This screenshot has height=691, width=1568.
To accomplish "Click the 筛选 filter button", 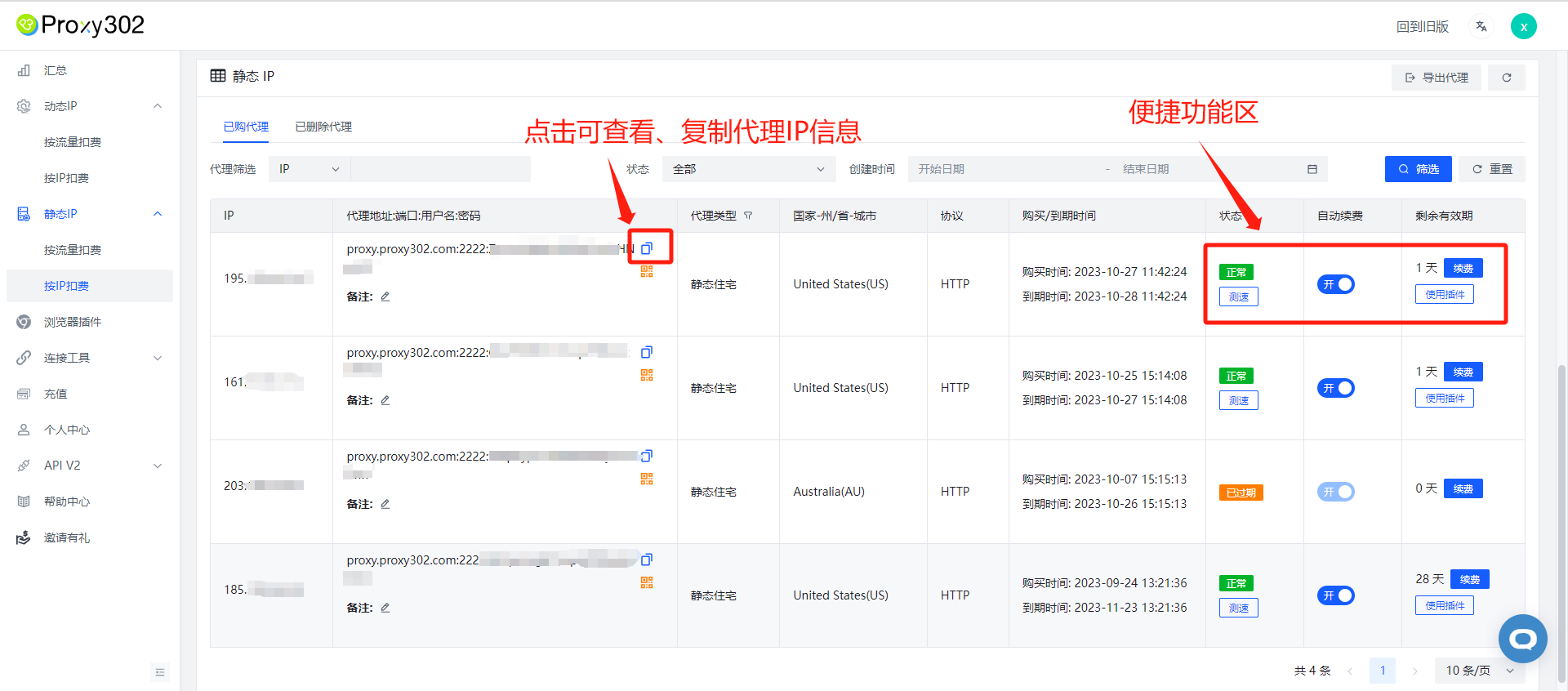I will click(1419, 169).
